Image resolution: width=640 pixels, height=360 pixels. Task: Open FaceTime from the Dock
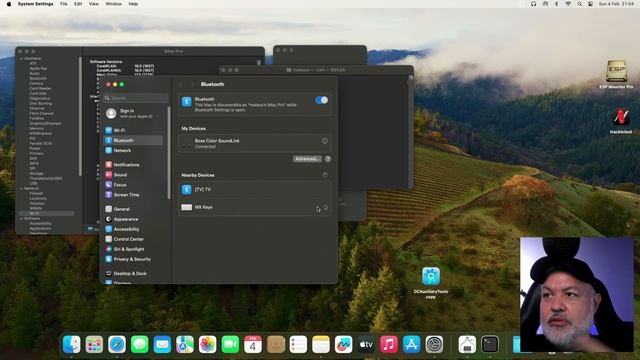pyautogui.click(x=230, y=344)
